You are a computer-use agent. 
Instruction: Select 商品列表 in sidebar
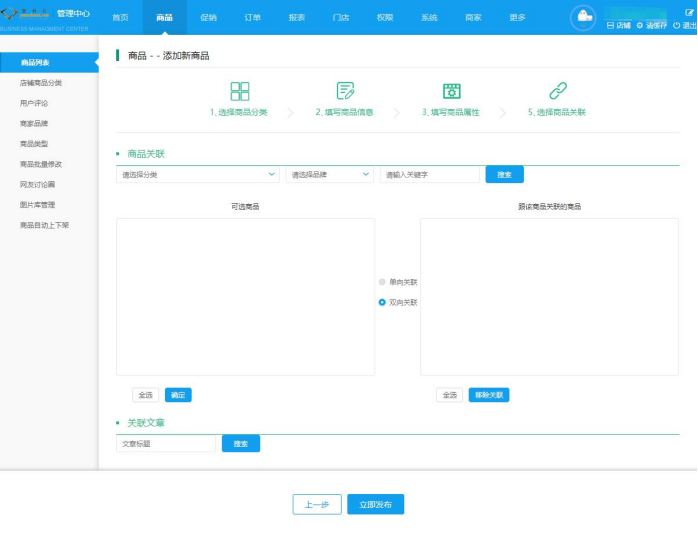[49, 62]
